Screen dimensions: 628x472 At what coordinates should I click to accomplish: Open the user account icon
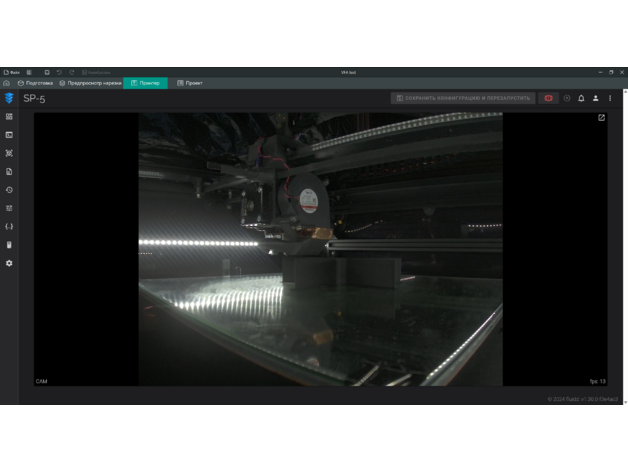[x=596, y=98]
